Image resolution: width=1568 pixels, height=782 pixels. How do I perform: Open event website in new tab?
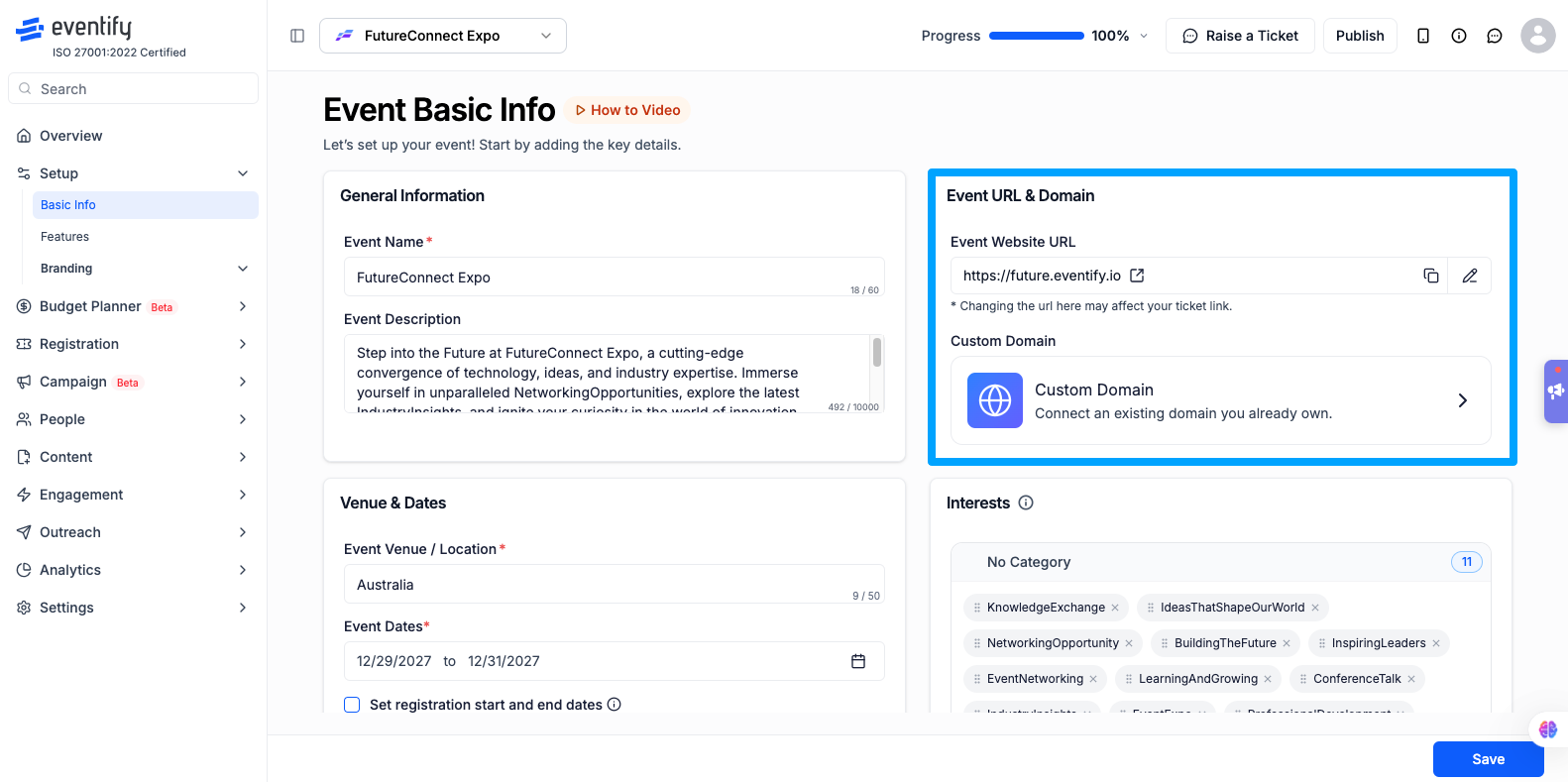click(x=1137, y=276)
